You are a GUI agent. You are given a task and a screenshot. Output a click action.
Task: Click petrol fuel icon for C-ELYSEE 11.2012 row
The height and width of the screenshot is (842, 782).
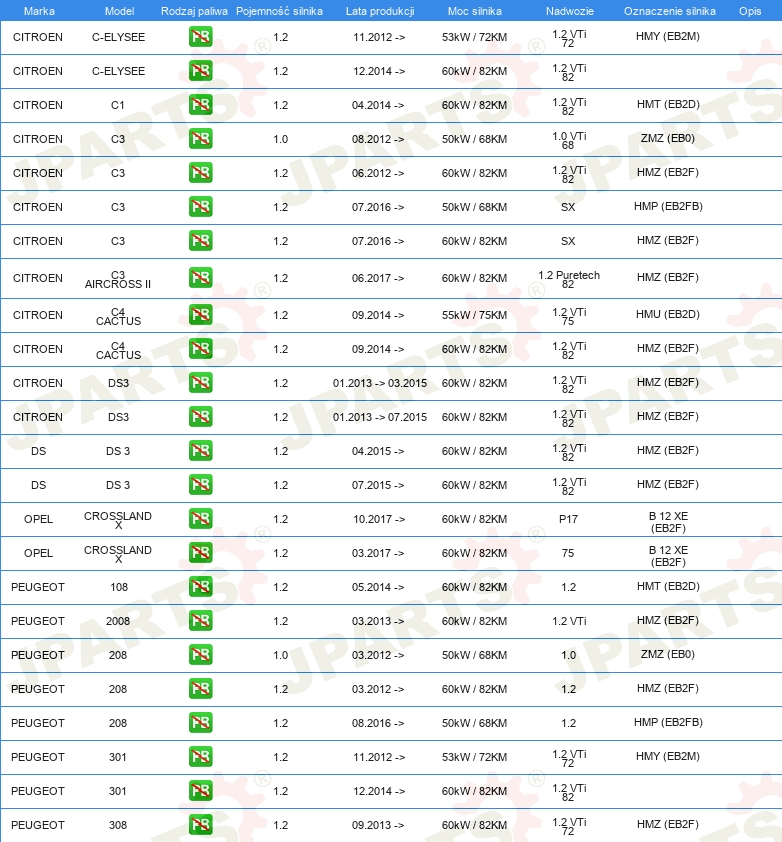pyautogui.click(x=200, y=37)
